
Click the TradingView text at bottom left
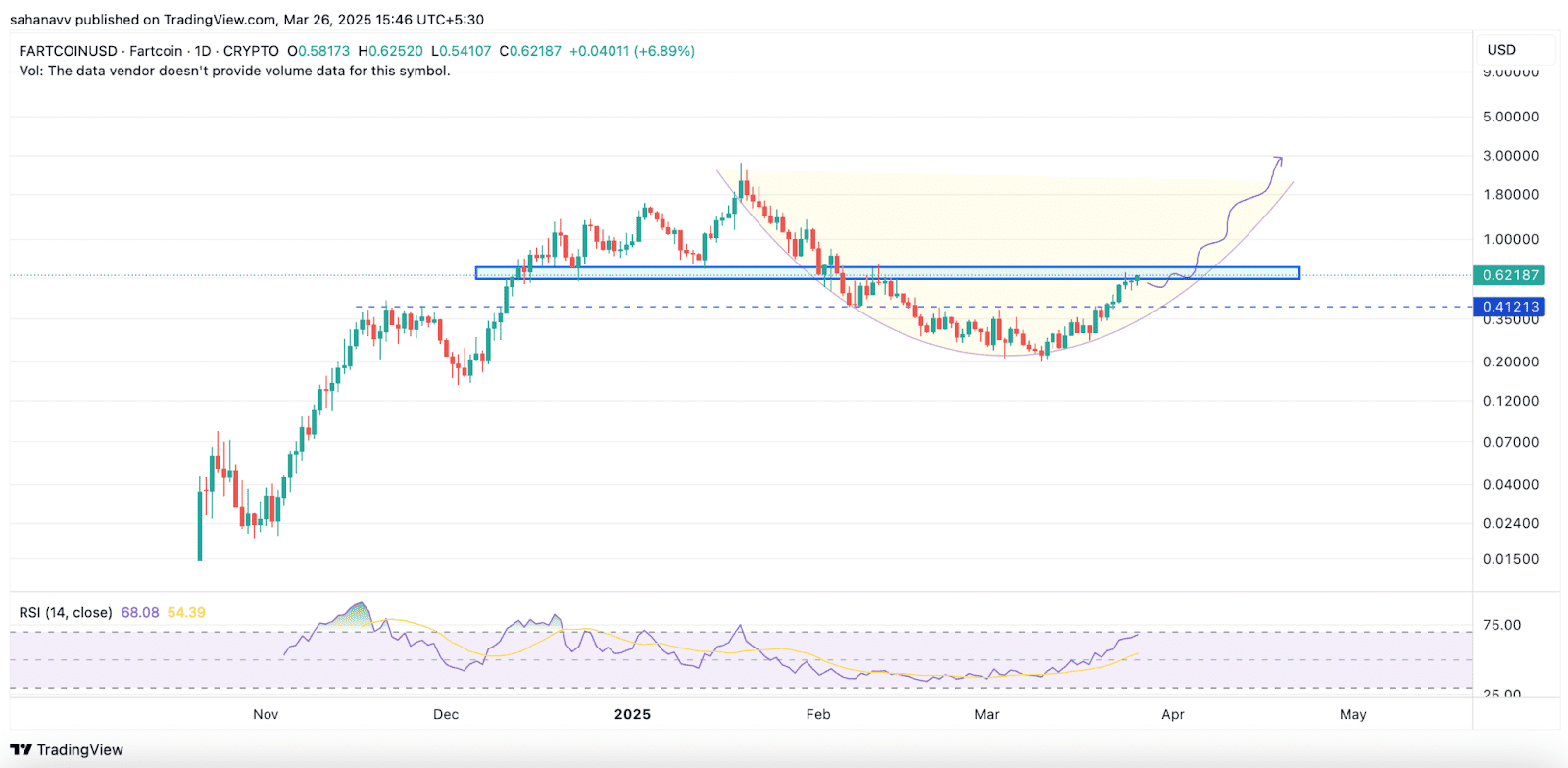click(x=80, y=750)
